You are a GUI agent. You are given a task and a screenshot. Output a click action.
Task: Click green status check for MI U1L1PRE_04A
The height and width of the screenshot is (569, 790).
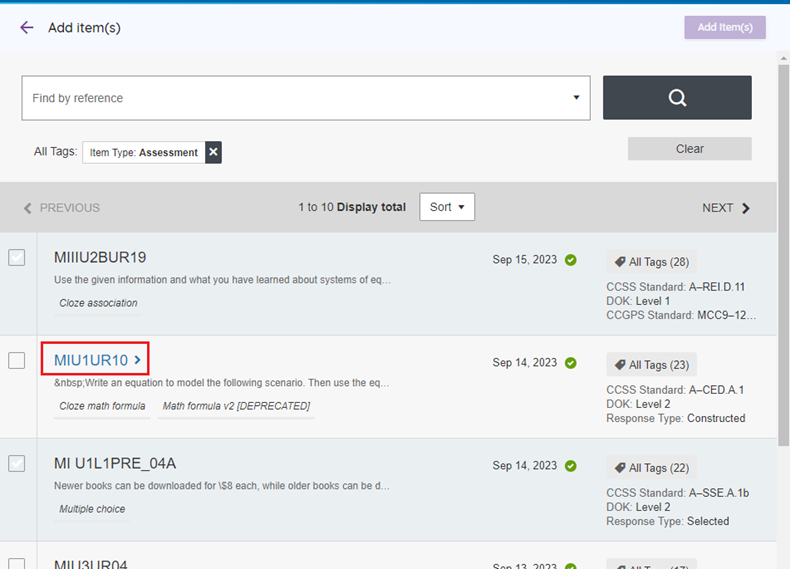point(570,466)
